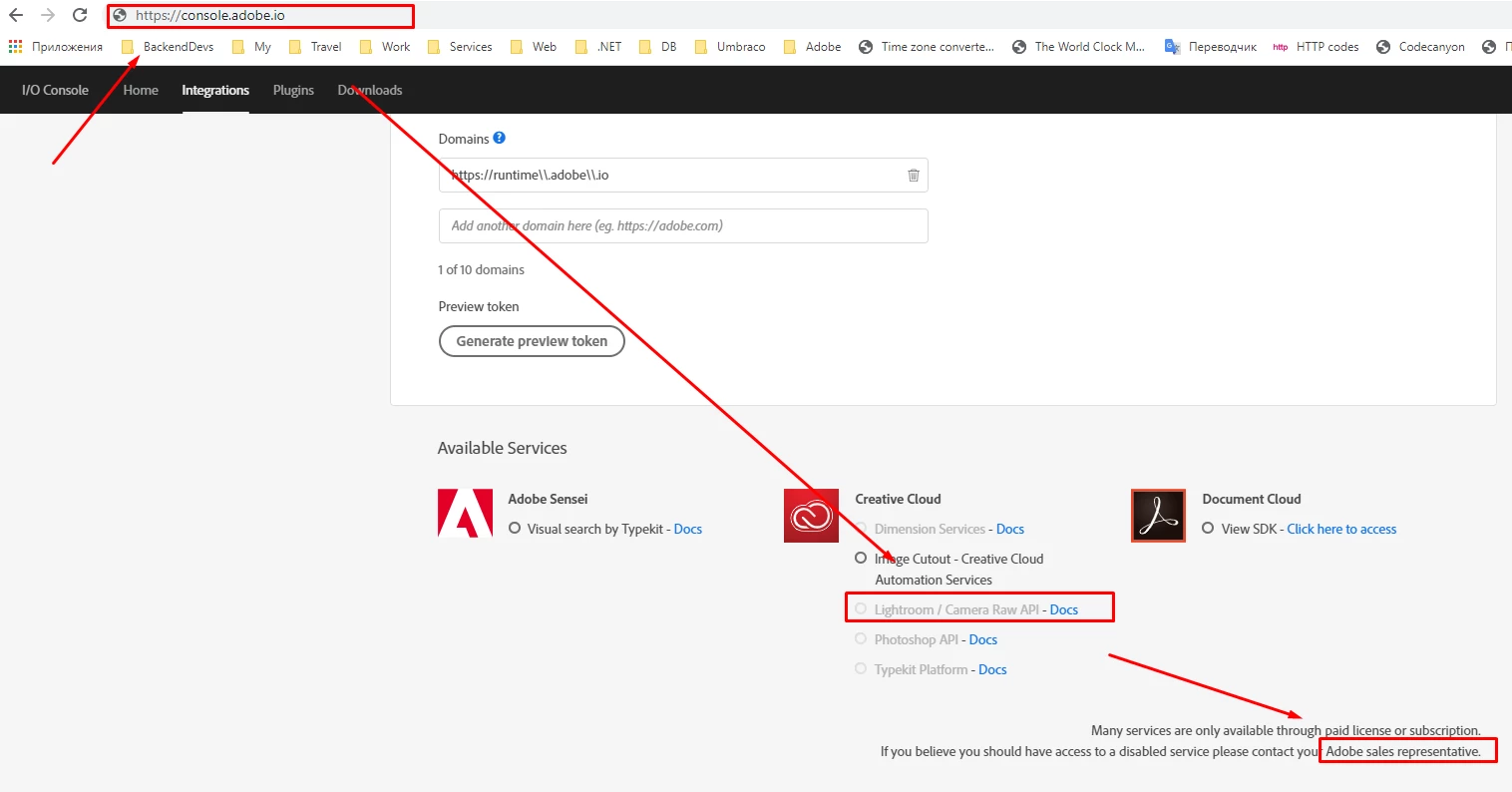Viewport: 1512px width, 792px height.
Task: Open the apps grid icon in bookmarks bar
Action: point(15,47)
